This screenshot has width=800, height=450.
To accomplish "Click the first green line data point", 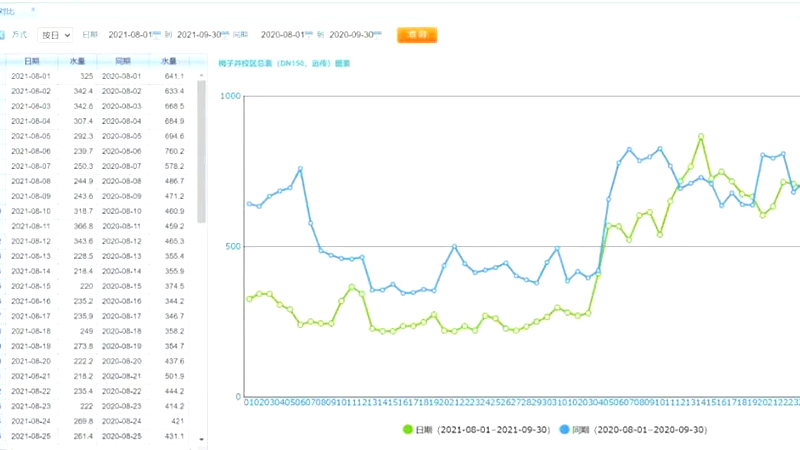I will pos(249,299).
